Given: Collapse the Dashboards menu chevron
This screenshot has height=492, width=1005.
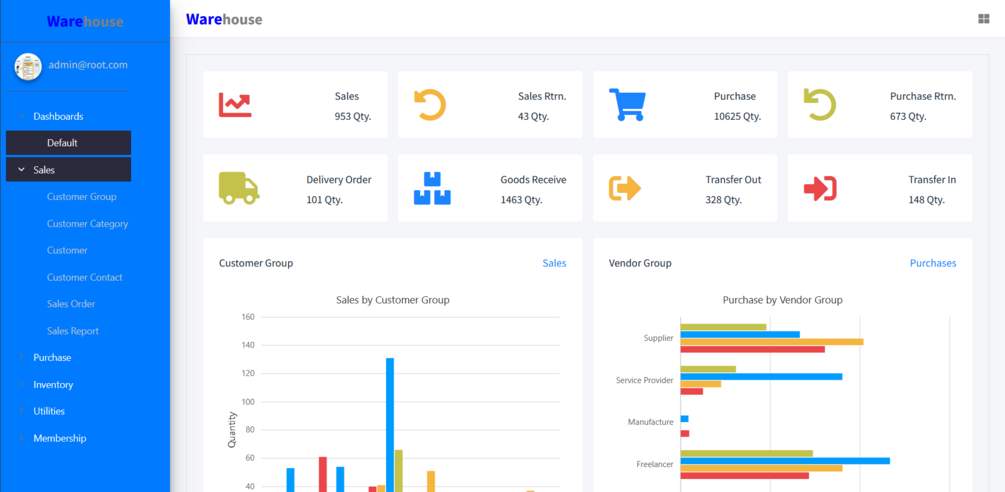Looking at the screenshot, I should tap(21, 117).
